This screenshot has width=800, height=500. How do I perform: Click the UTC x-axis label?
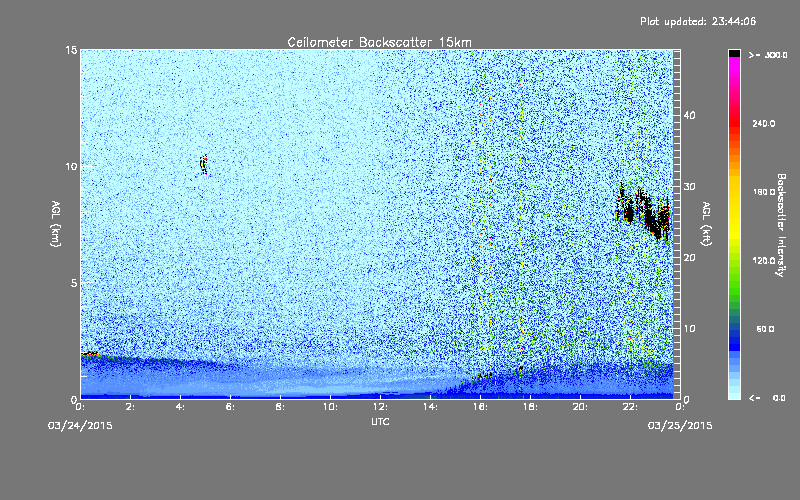(x=380, y=421)
